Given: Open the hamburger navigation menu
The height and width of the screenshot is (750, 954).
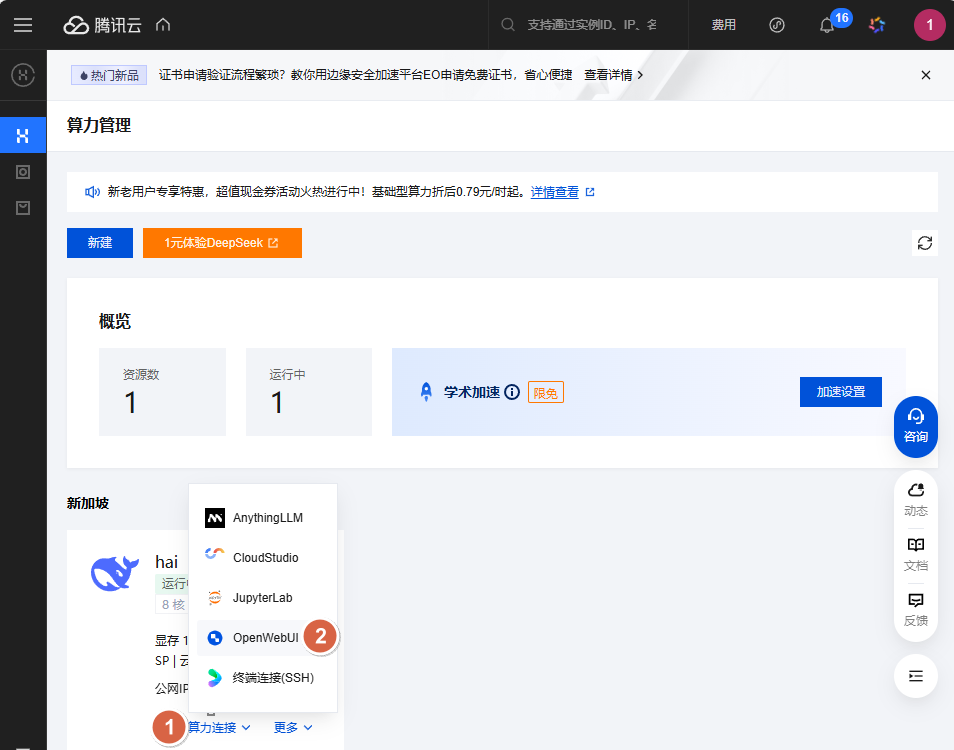Looking at the screenshot, I should coord(23,25).
